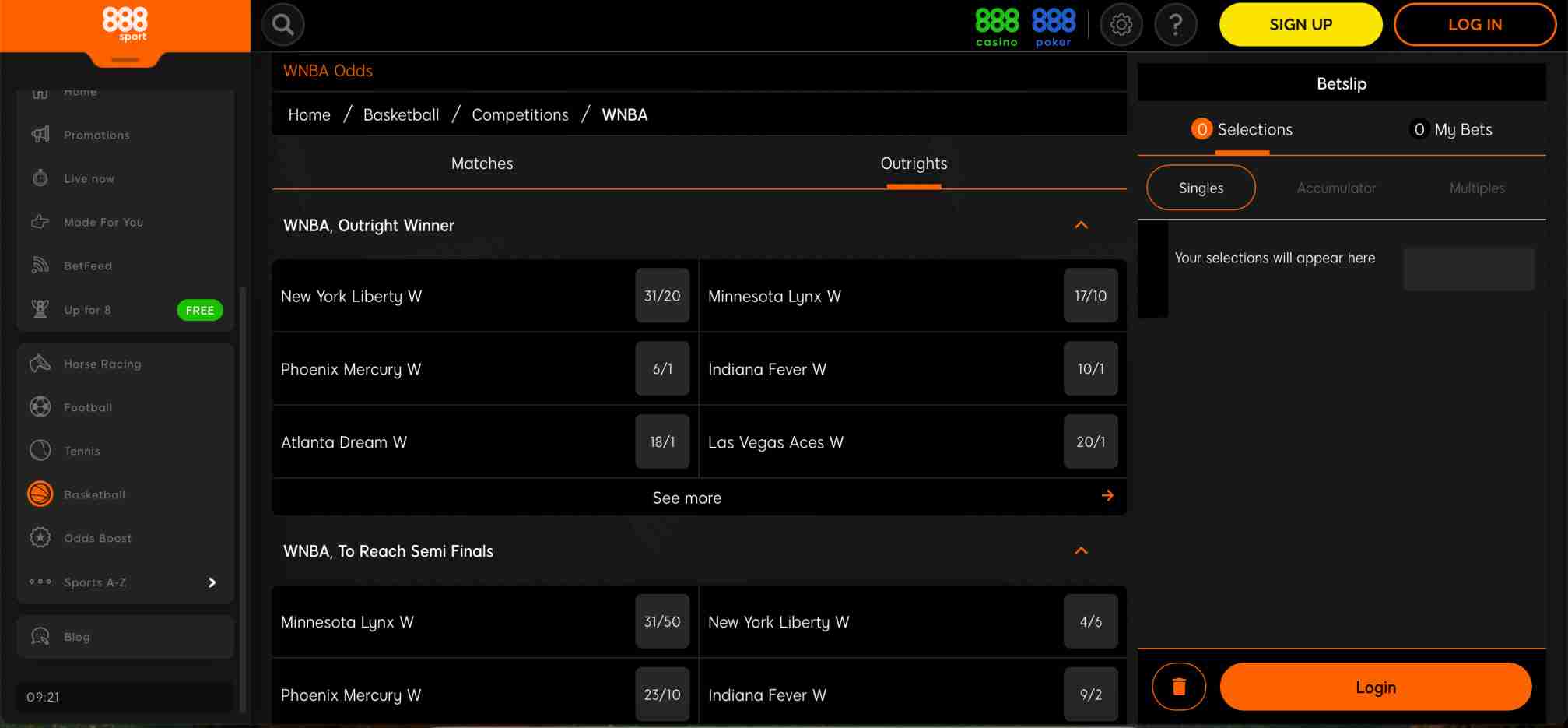Go to Home breadcrumb link
Viewport: 1568px width, 728px height.
point(309,114)
